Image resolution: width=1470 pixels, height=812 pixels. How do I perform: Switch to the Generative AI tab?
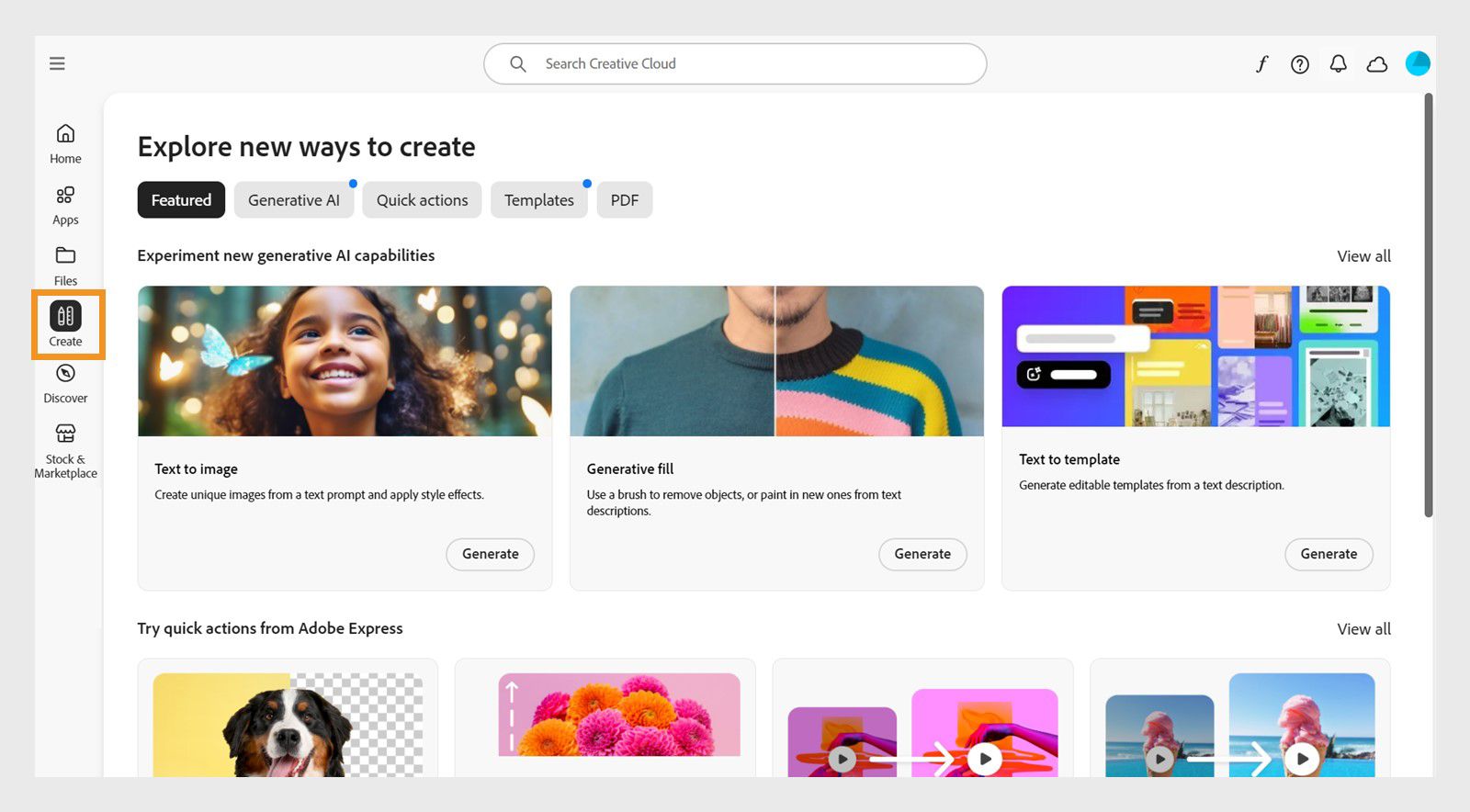click(x=294, y=199)
